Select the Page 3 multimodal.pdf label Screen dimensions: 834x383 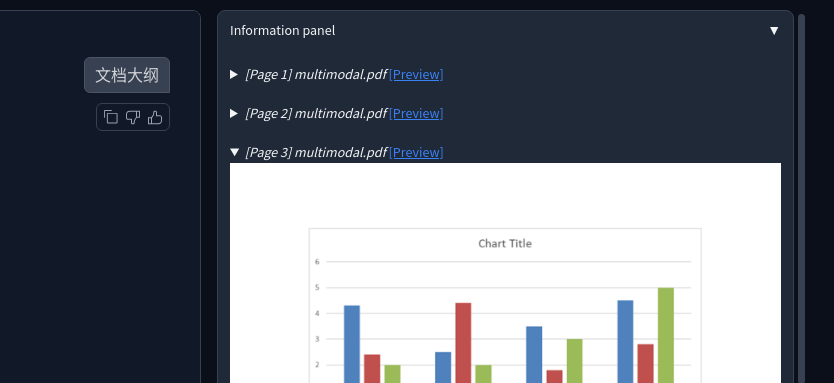pyautogui.click(x=316, y=152)
